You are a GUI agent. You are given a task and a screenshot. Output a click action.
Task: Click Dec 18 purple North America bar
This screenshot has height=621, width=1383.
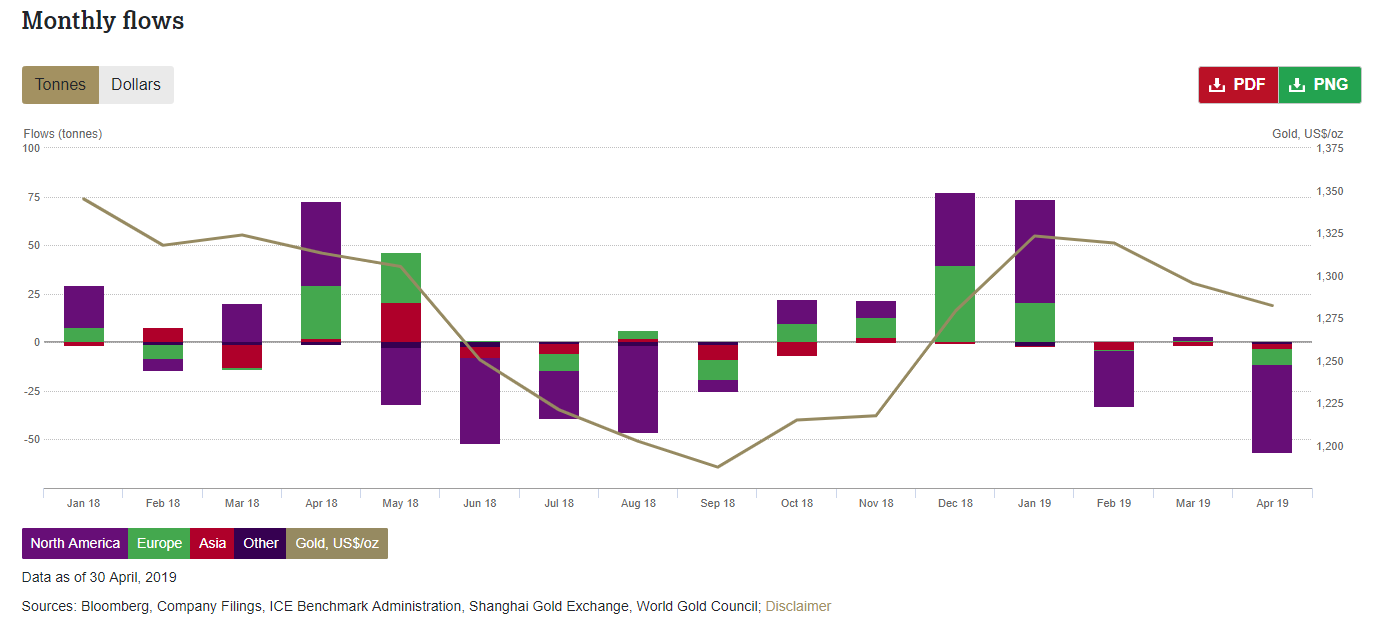click(955, 229)
